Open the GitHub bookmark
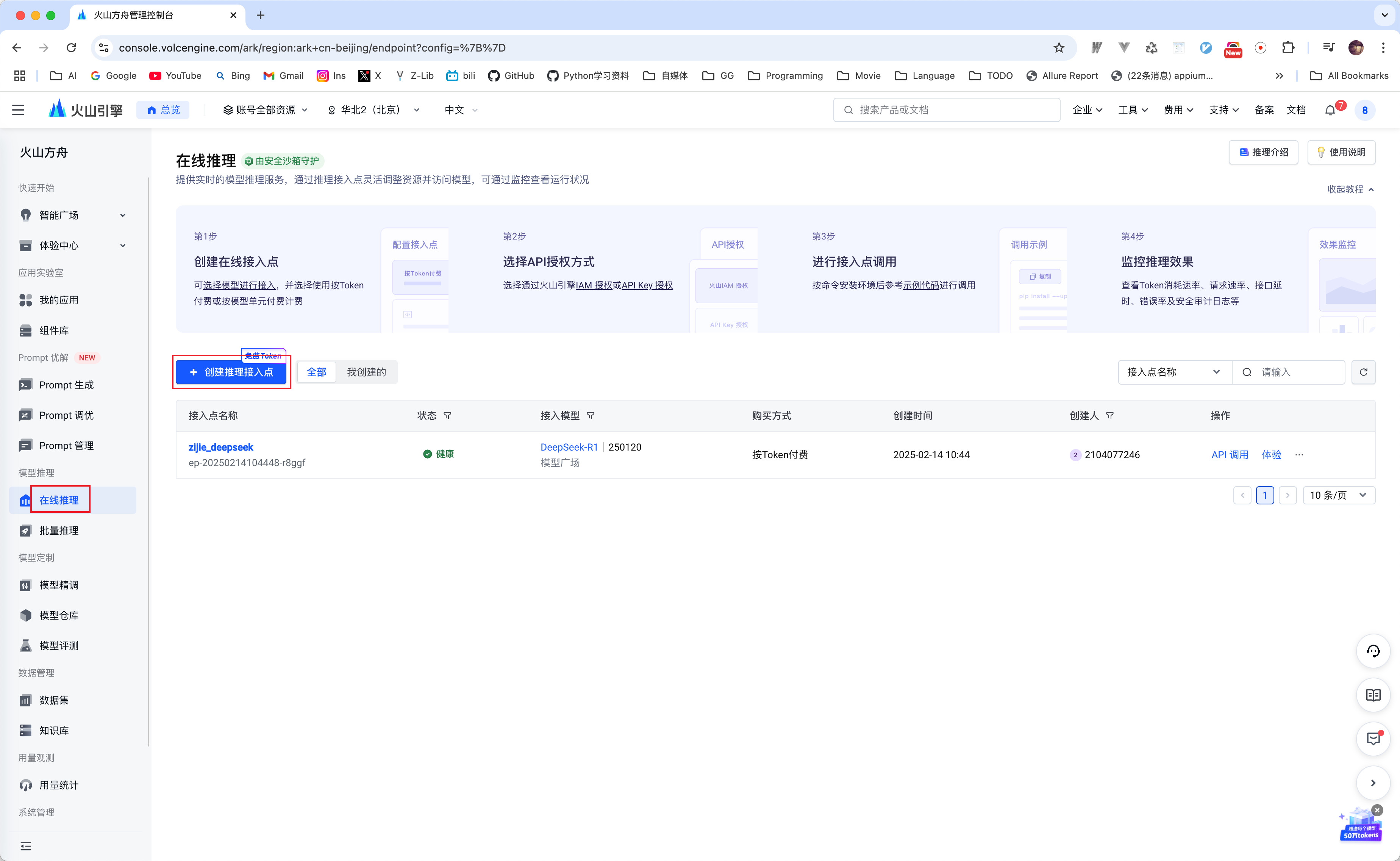Image resolution: width=1400 pixels, height=861 pixels. [x=511, y=76]
